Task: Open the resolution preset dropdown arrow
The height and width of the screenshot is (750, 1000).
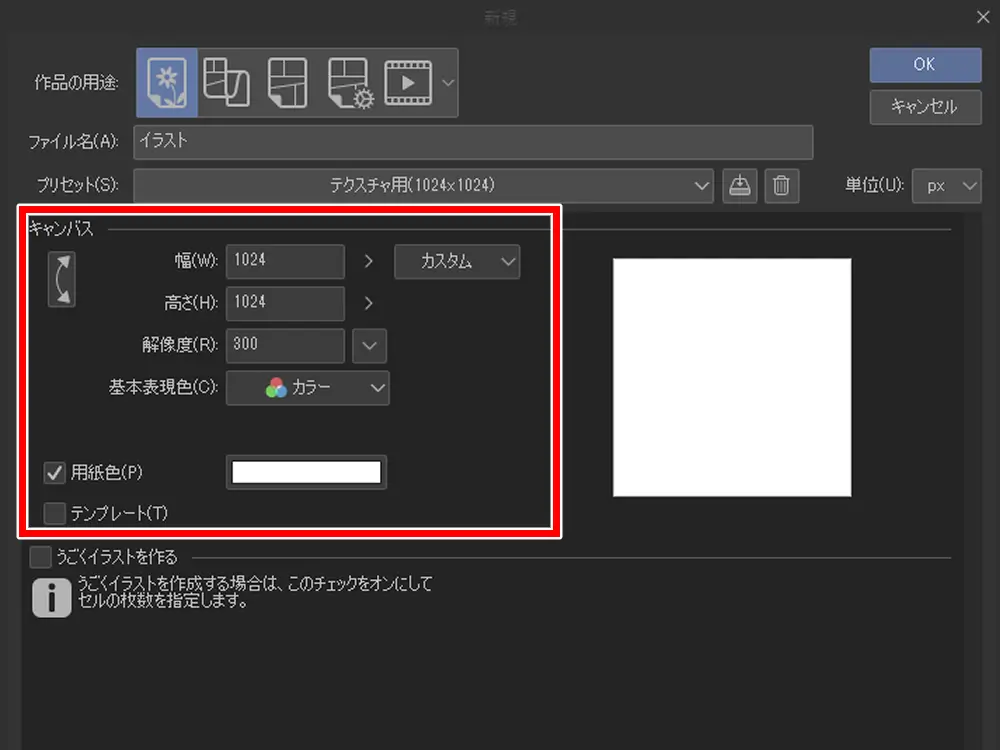Action: (x=369, y=345)
